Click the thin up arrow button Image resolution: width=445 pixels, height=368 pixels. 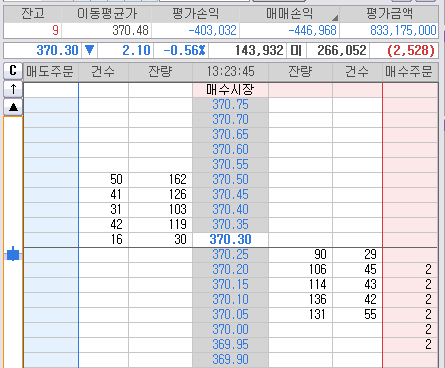pos(13,89)
